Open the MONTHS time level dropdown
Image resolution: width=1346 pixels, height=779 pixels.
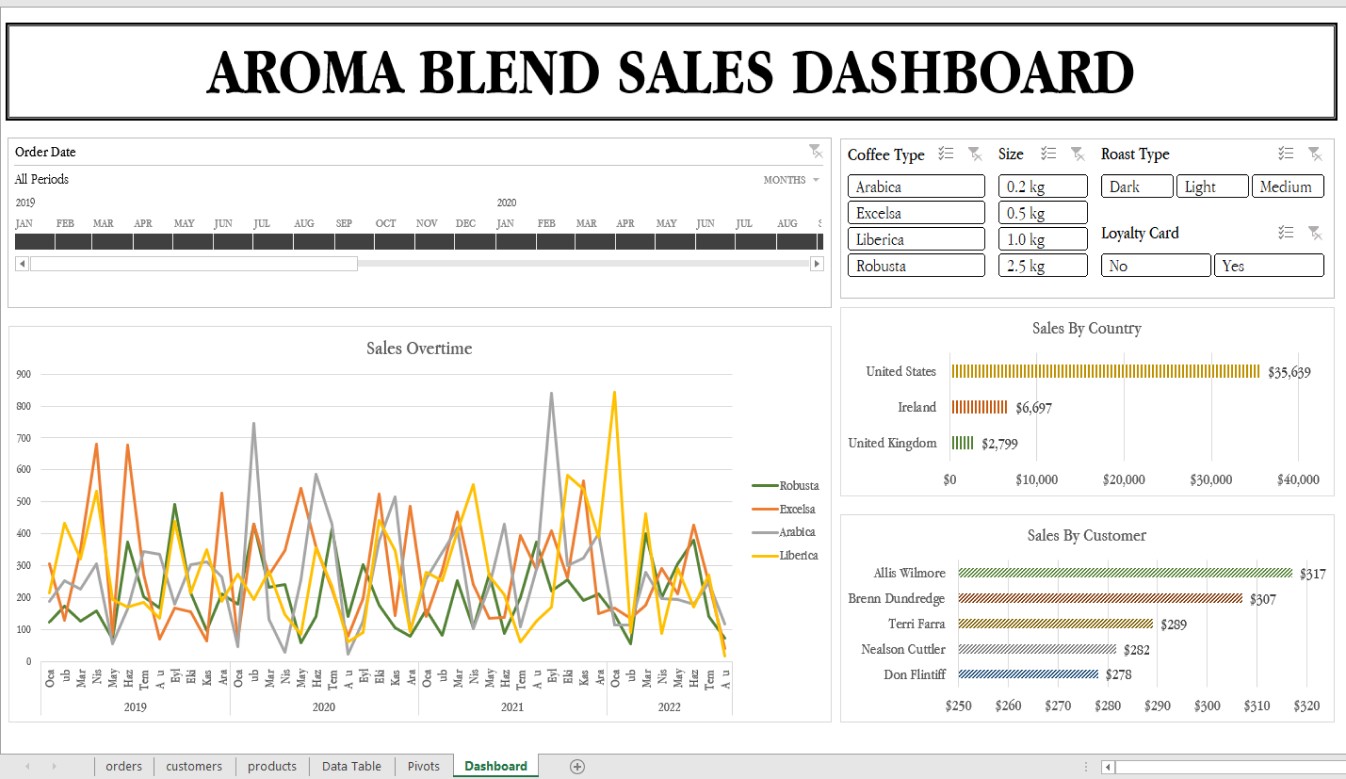point(791,180)
